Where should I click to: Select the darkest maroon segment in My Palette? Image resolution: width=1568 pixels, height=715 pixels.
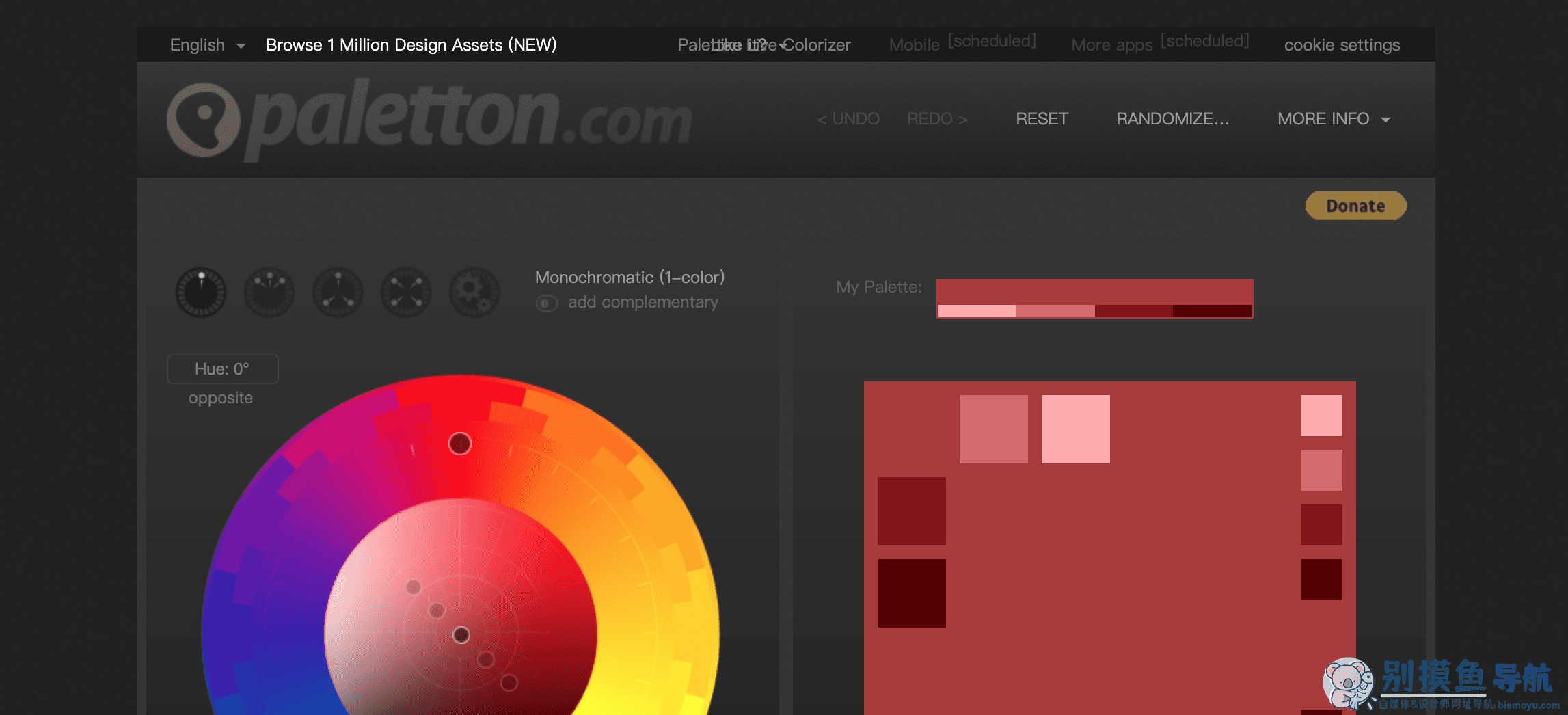(1213, 311)
